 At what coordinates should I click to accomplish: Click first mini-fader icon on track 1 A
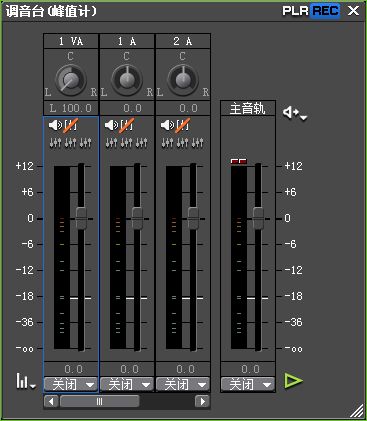tap(111, 143)
